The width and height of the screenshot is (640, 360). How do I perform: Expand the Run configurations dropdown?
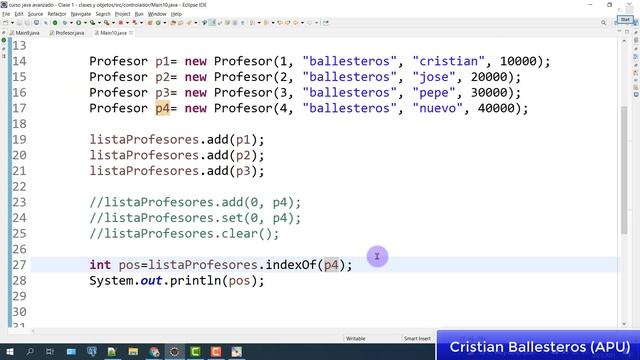85,23
